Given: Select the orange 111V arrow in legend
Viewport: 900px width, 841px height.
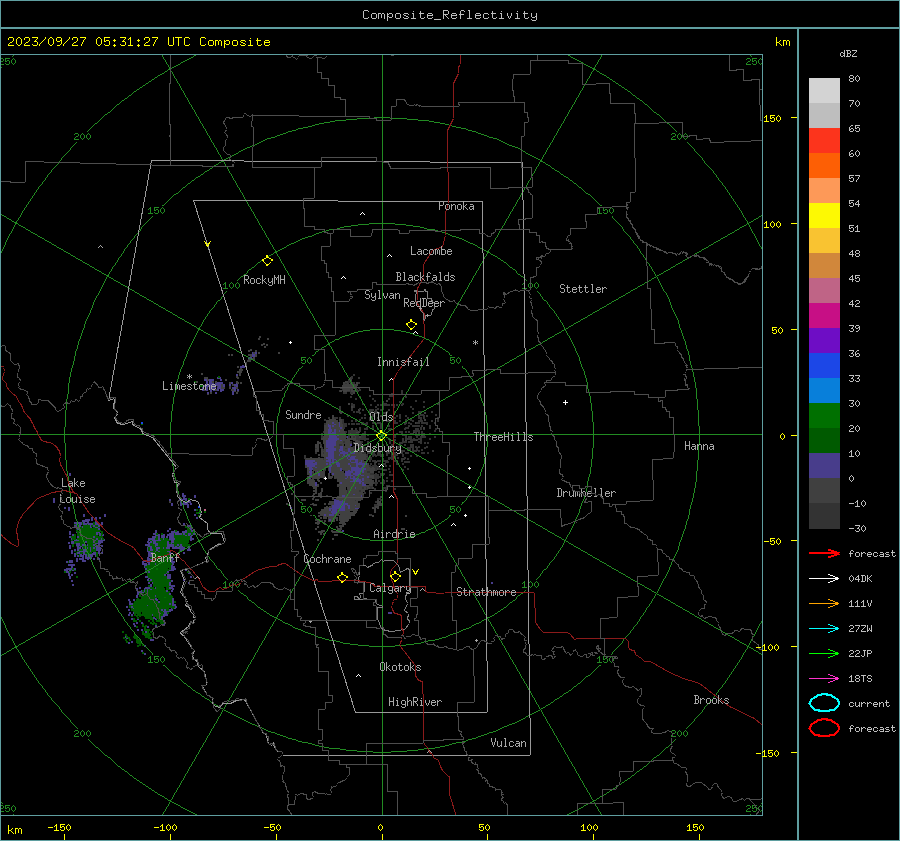Looking at the screenshot, I should coord(824,603).
